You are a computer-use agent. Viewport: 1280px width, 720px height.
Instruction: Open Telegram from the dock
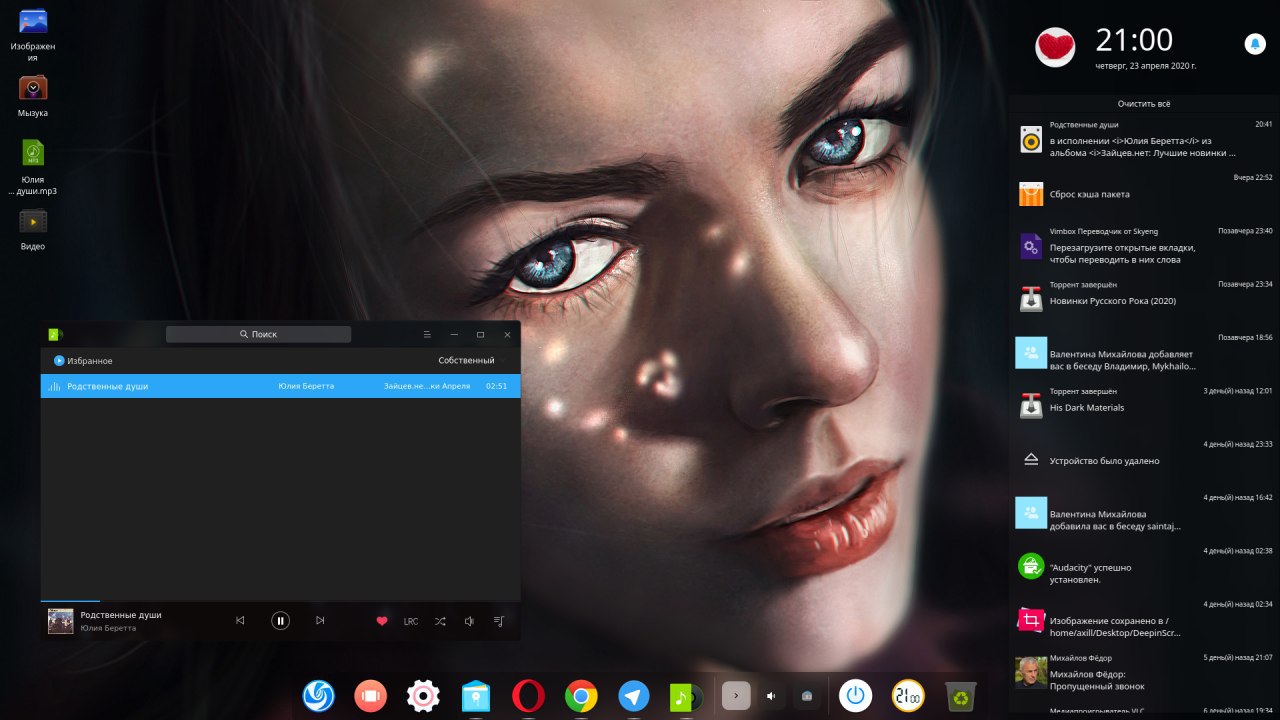click(x=633, y=695)
